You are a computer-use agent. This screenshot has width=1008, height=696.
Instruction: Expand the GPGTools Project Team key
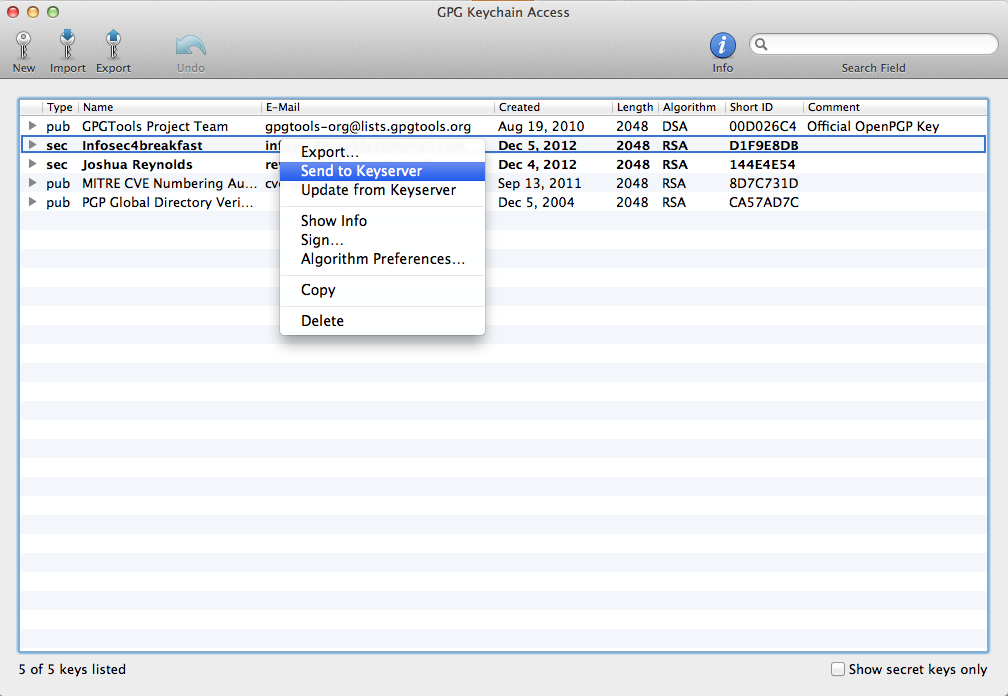coord(32,126)
